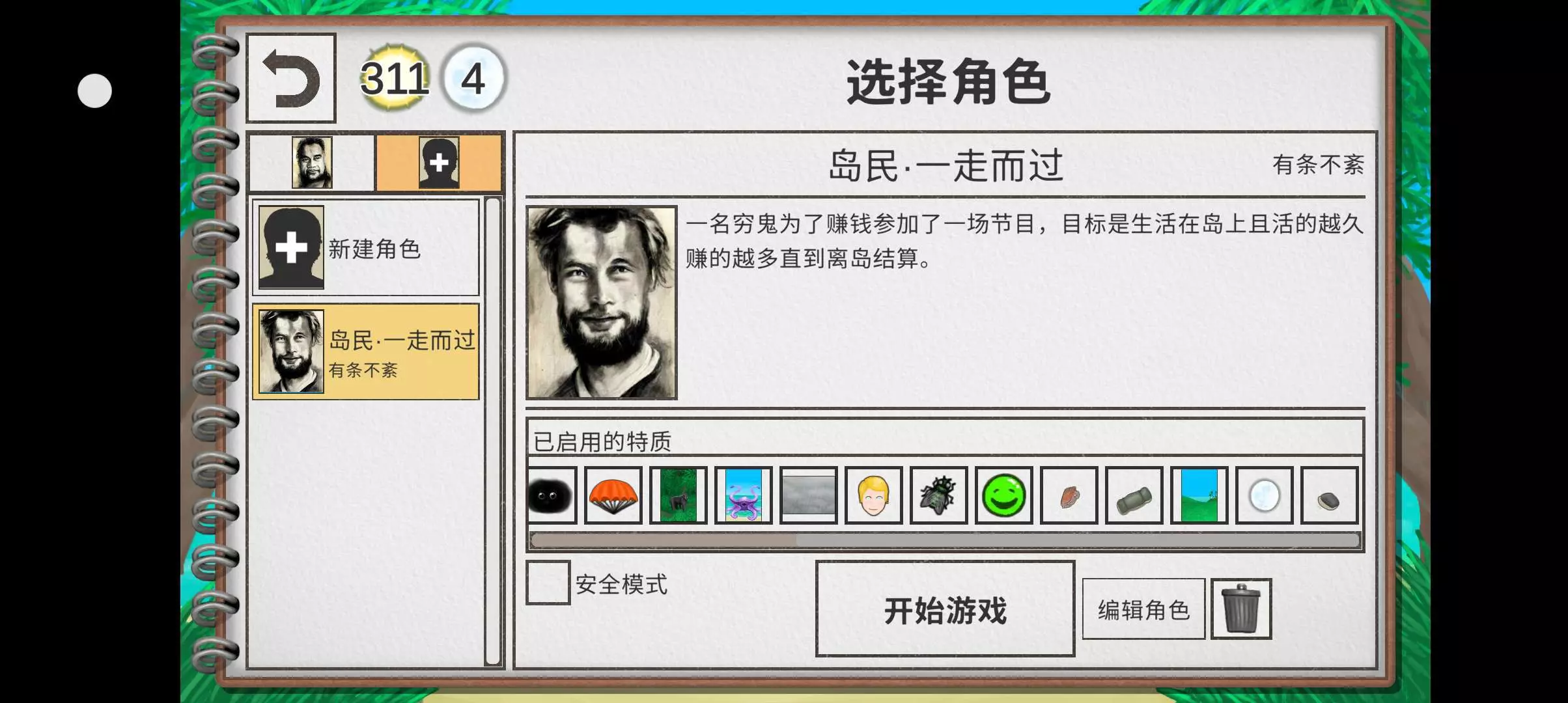This screenshot has width=1568, height=703.
Task: Click the traits horizontal scrollbar
Action: coord(945,540)
